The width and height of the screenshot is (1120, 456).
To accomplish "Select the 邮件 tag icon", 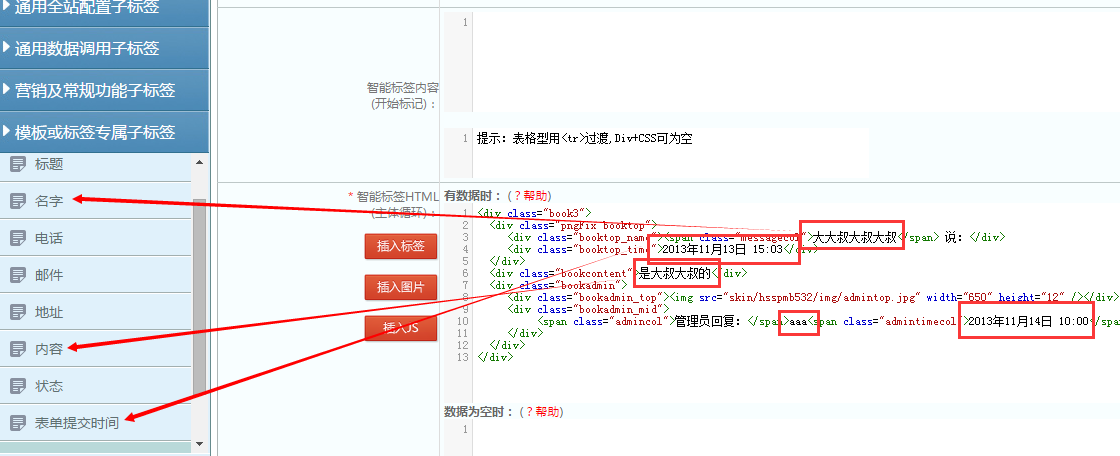I will 17,275.
